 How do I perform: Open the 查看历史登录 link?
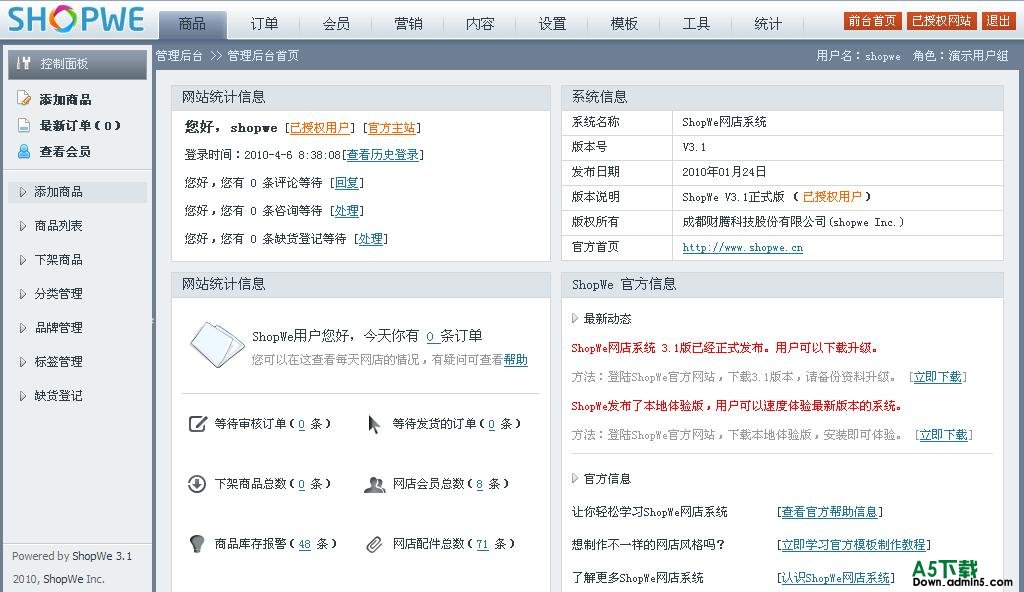coord(383,155)
